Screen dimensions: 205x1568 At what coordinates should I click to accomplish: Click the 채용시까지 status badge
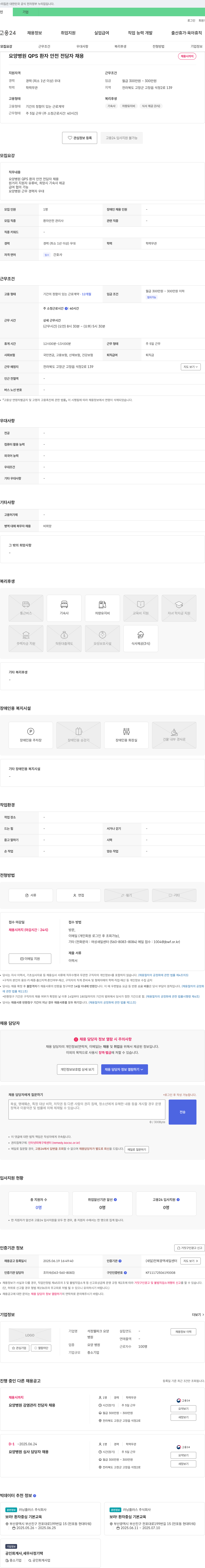pos(187,56)
